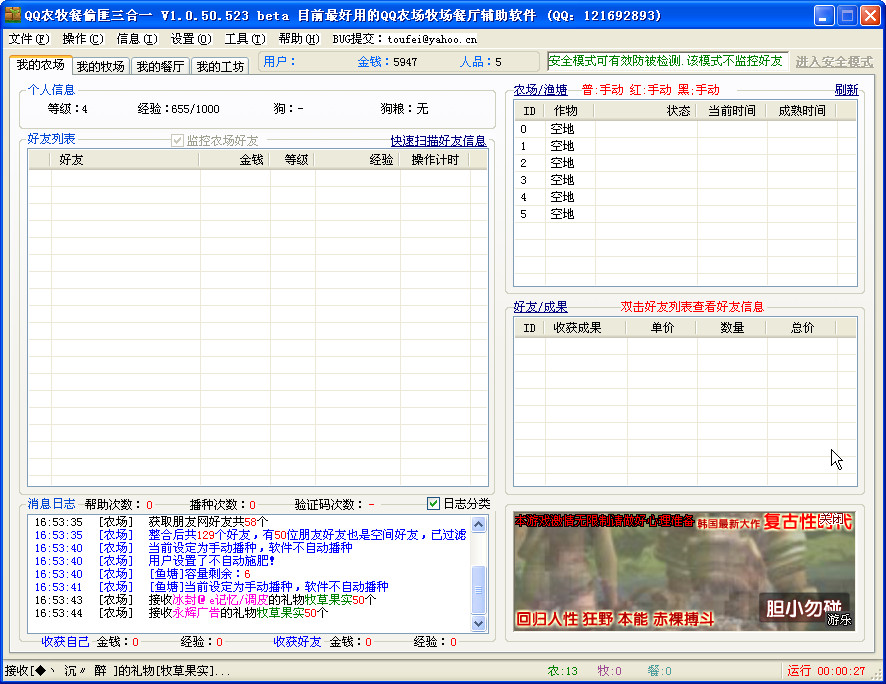This screenshot has height=684, width=886.
Task: Sort friend list by 等级 column
Action: [x=292, y=160]
